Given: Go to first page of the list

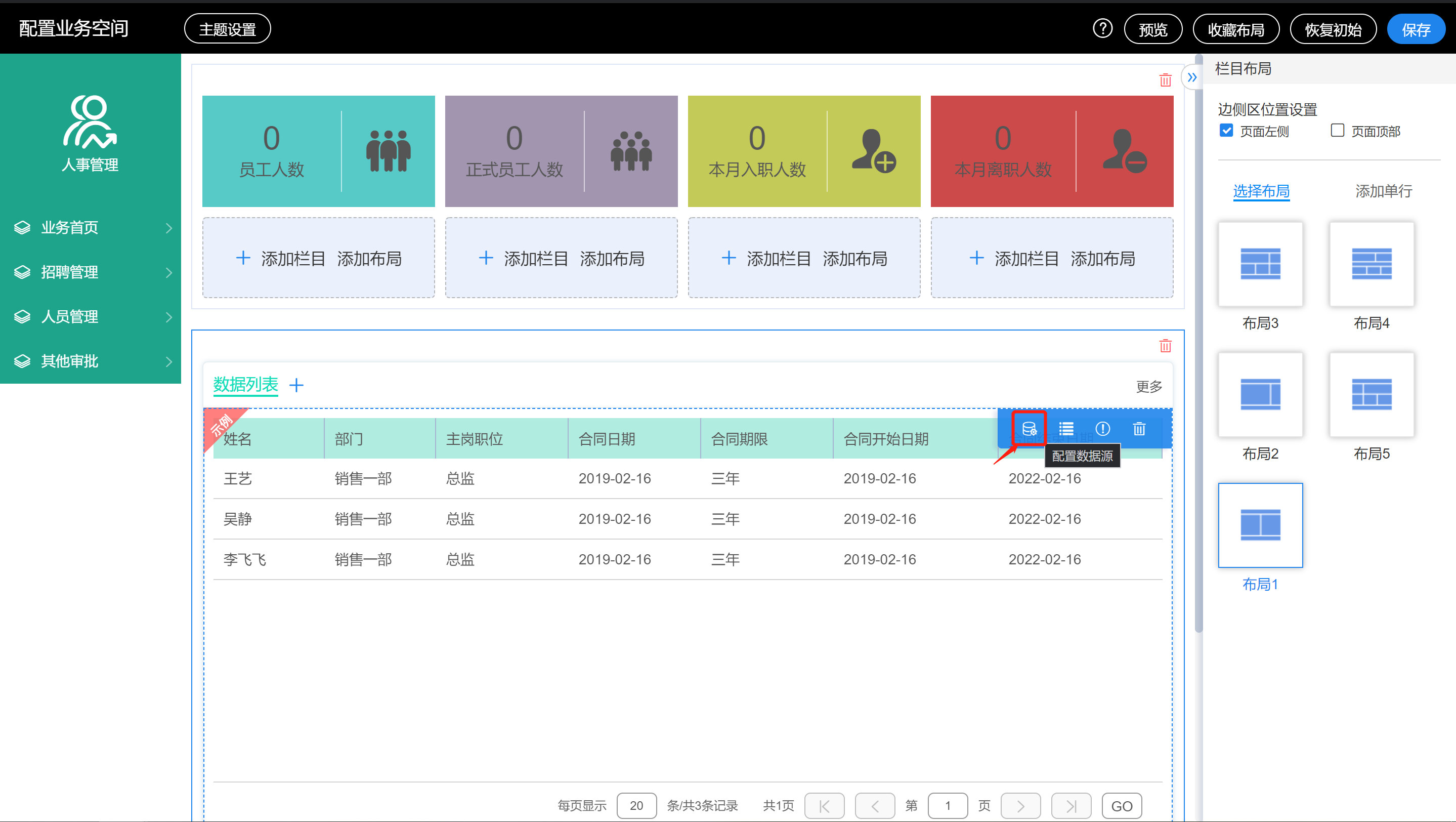Looking at the screenshot, I should (824, 805).
